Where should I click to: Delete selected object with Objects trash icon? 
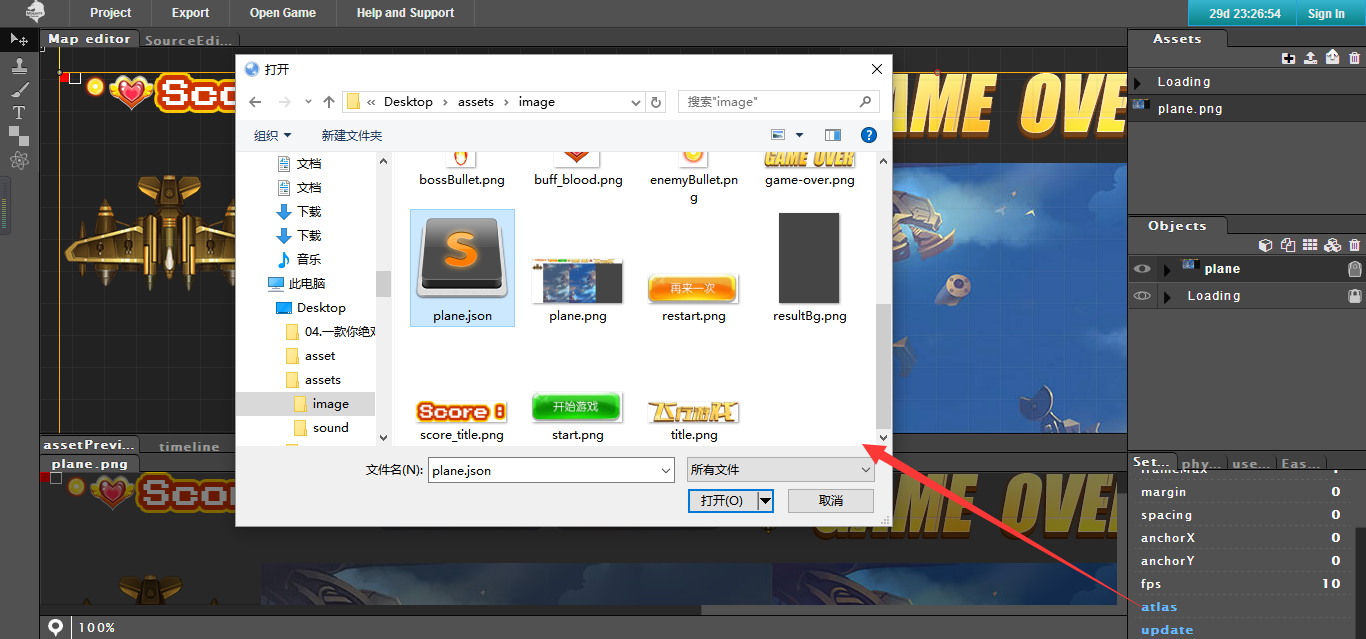1354,245
